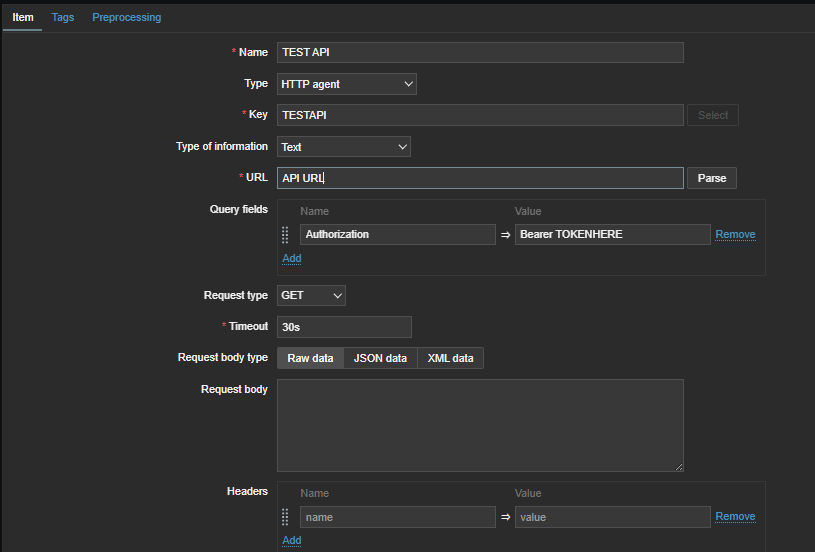Image resolution: width=815 pixels, height=552 pixels.
Task: Select Raw data request body type
Action: [310, 358]
